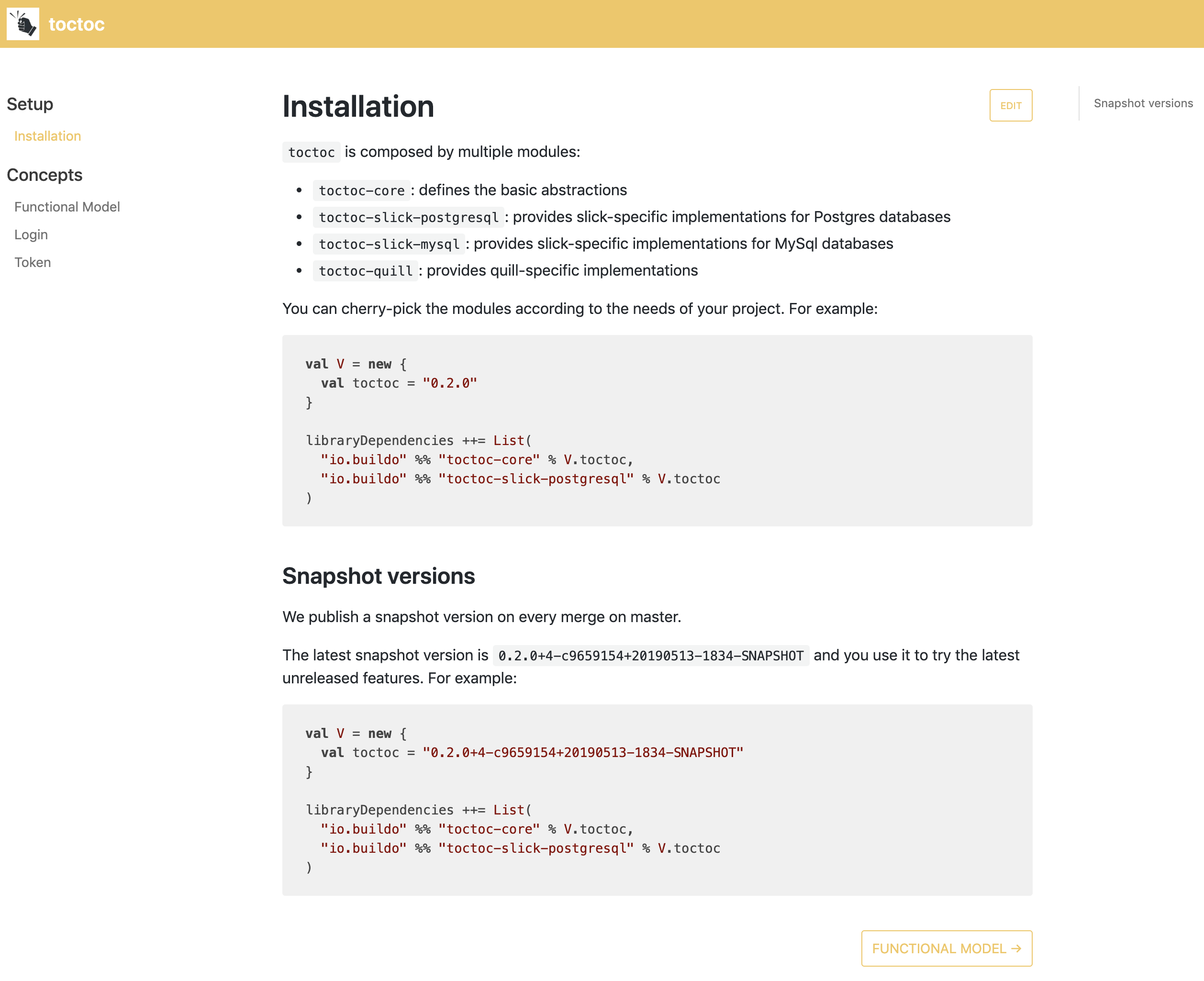Navigate forward with the FUNCTIONAL MODEL button
The height and width of the screenshot is (981, 1204).
pyautogui.click(x=946, y=948)
